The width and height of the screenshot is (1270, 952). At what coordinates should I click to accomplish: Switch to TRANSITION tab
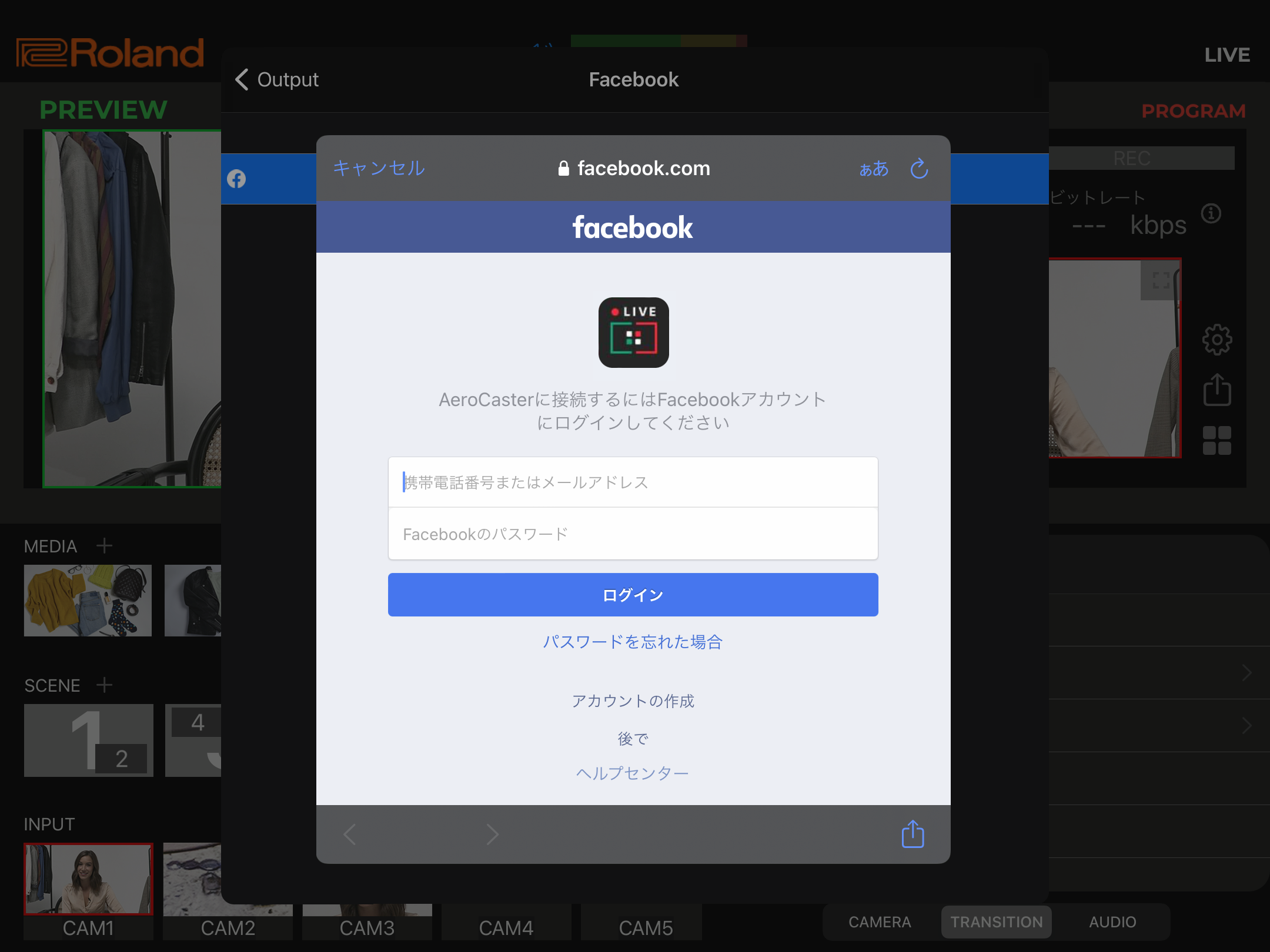point(997,922)
